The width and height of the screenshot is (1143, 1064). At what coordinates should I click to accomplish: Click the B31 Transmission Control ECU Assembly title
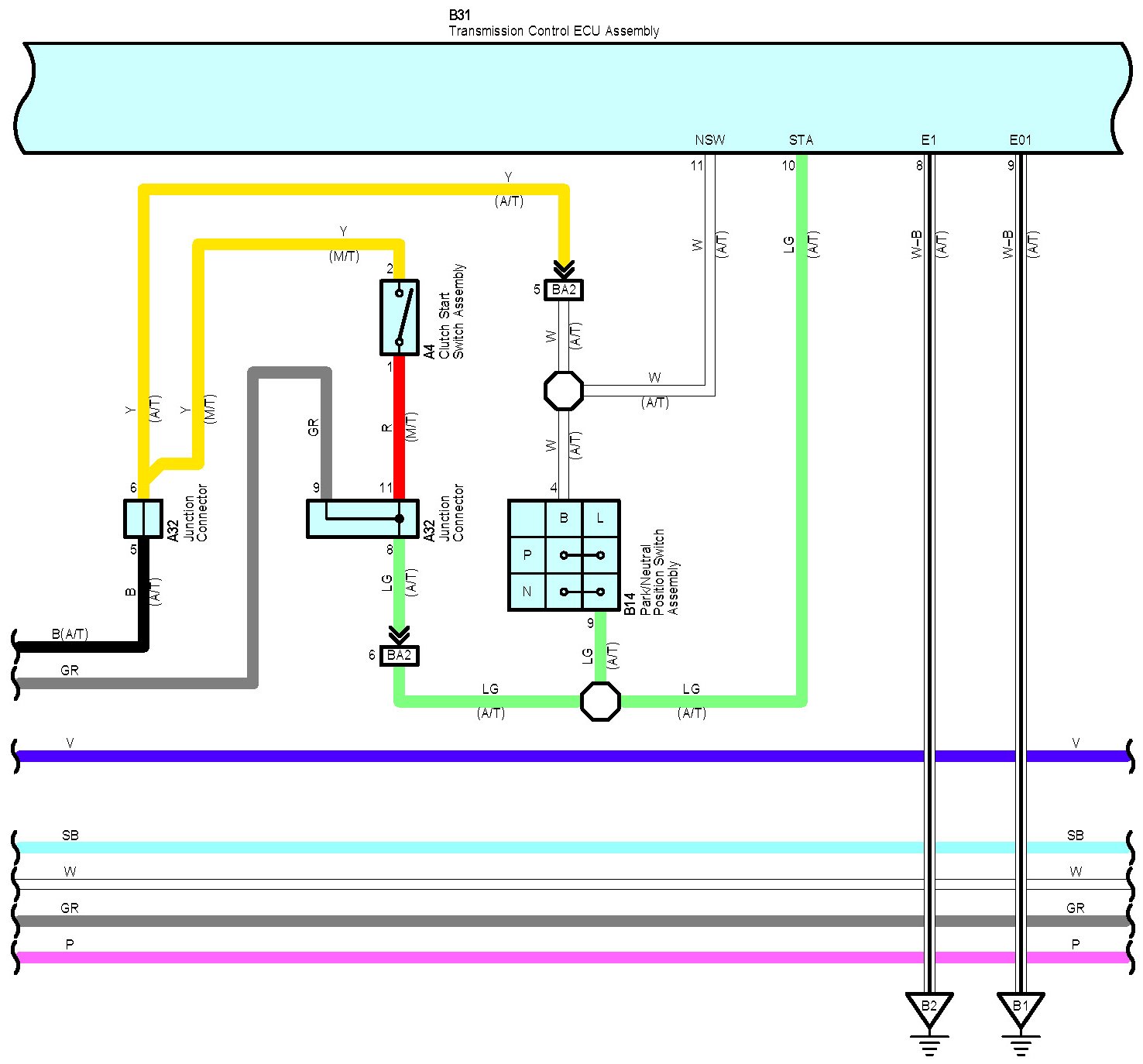click(553, 24)
